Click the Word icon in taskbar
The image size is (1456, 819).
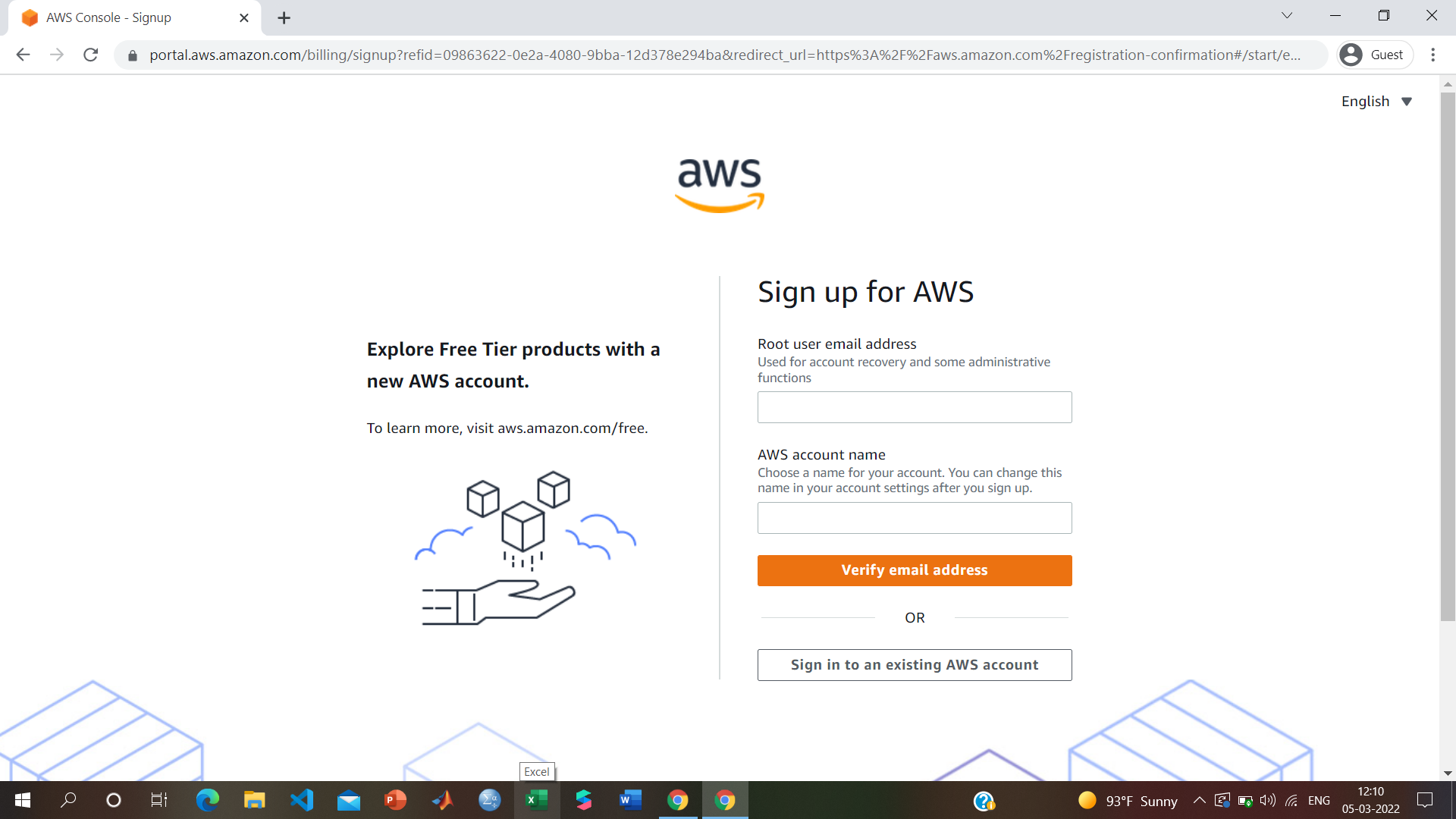pyautogui.click(x=631, y=799)
